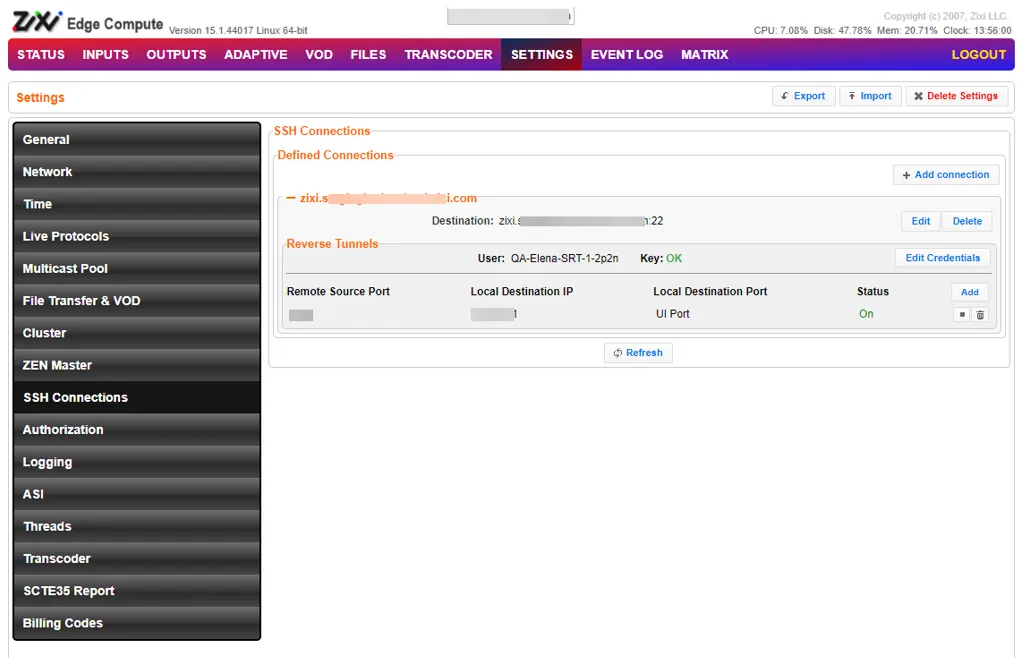Collapse the zixi connection section
Image resolution: width=1018 pixels, height=658 pixels.
291,198
